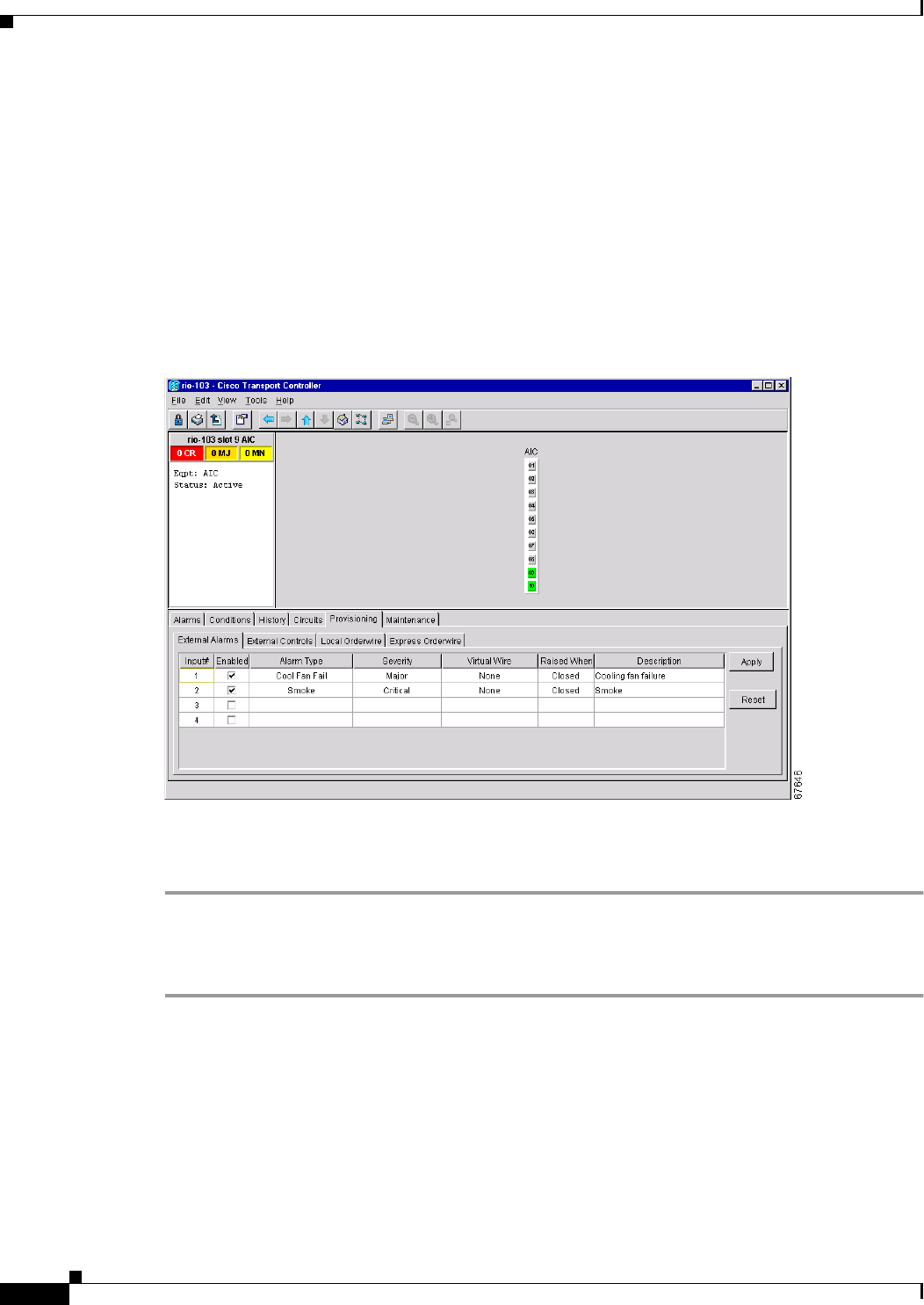Click the Reset button
Viewport: 924px width, 1305px height.
click(753, 700)
